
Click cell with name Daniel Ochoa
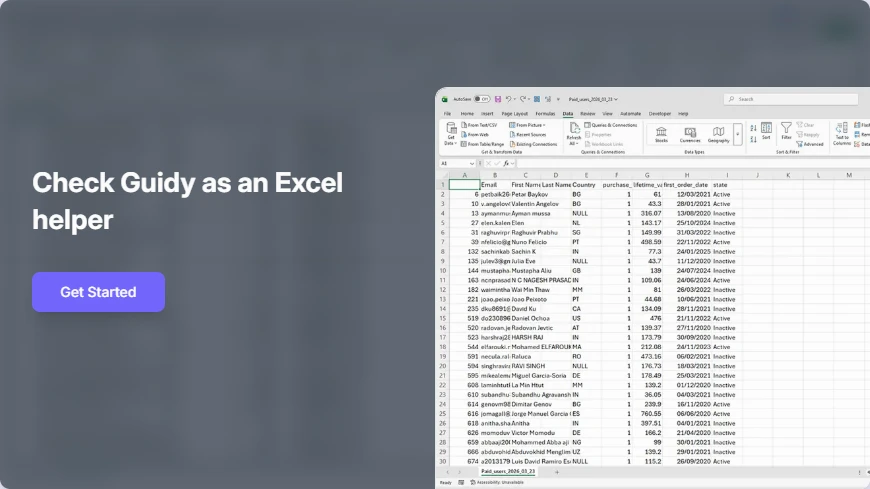[530, 319]
